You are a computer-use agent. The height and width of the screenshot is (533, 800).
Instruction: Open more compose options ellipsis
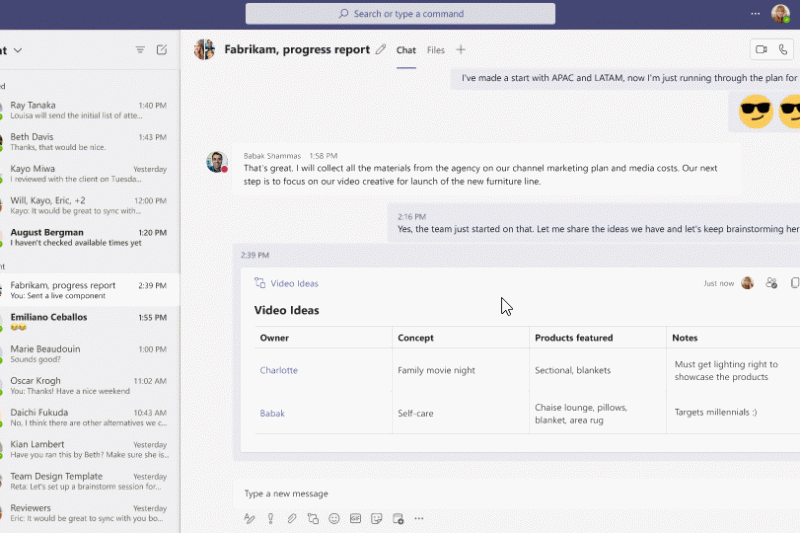419,519
